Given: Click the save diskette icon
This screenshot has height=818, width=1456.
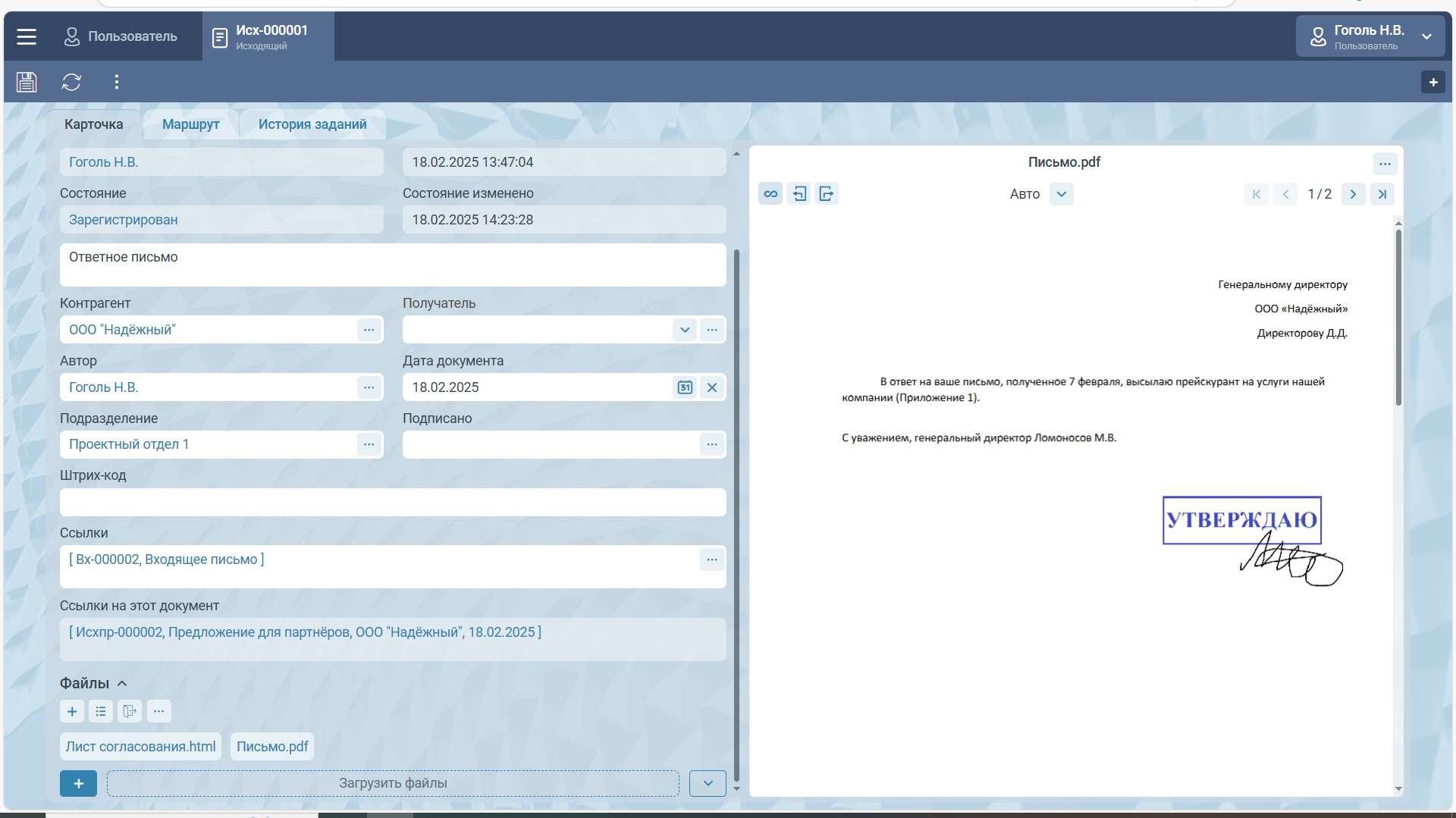Looking at the screenshot, I should [x=27, y=82].
